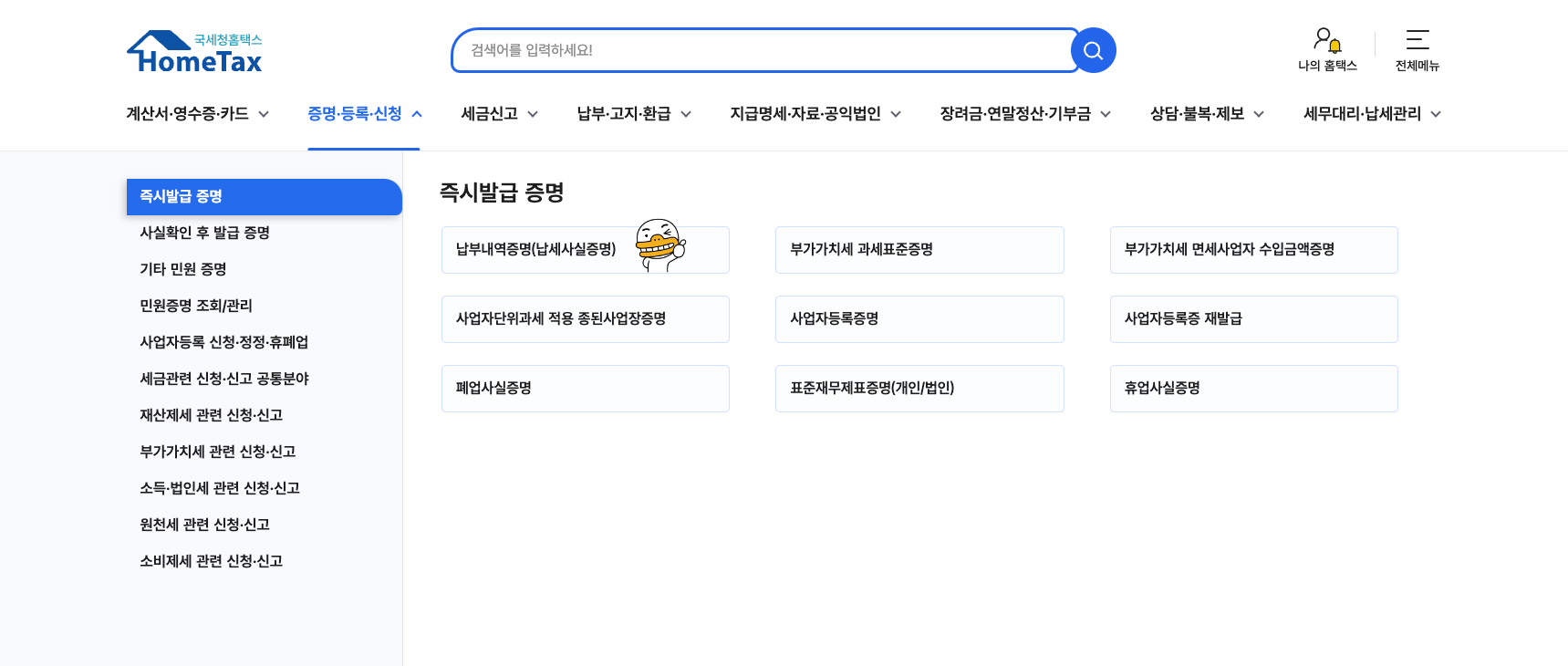Open 폐업사실증명 link
Image resolution: width=1568 pixels, height=666 pixels.
(586, 389)
